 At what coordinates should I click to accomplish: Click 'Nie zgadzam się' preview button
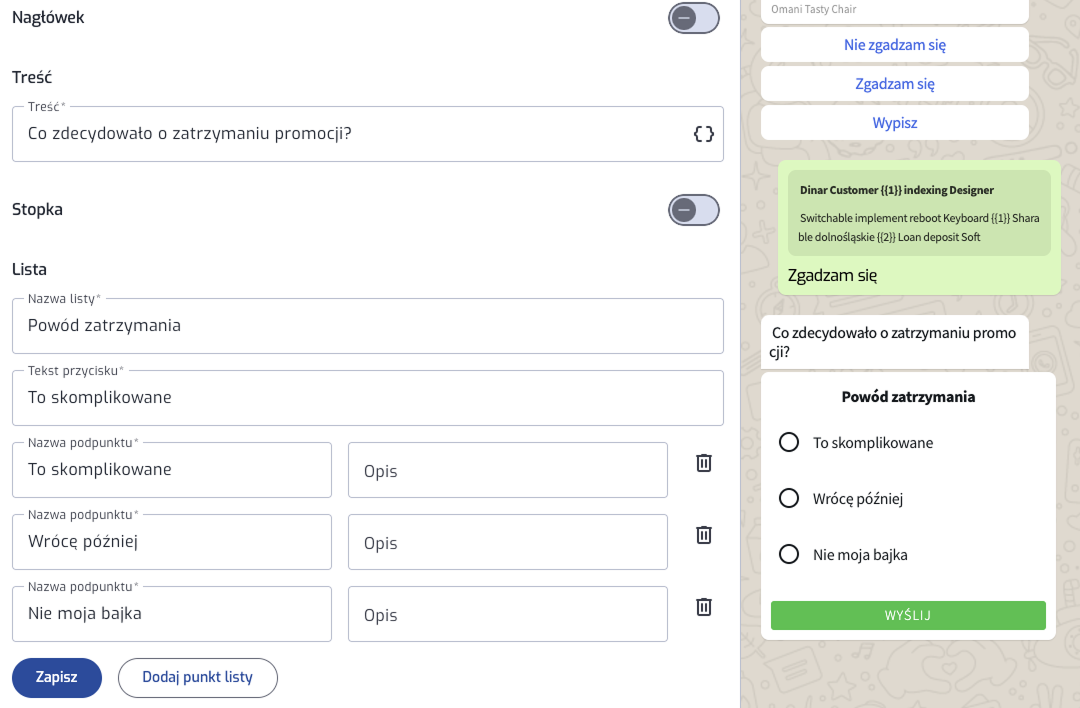pyautogui.click(x=894, y=45)
